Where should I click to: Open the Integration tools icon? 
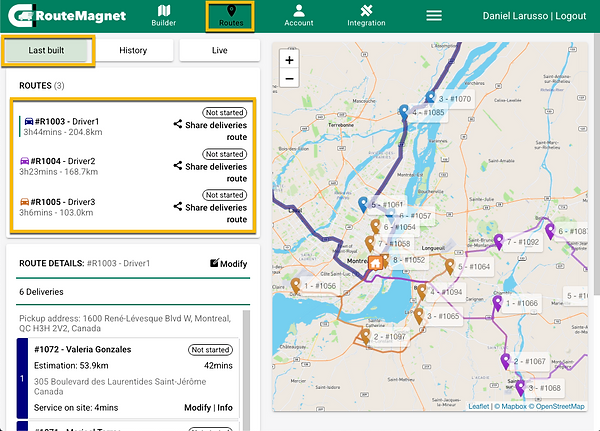[x=366, y=10]
